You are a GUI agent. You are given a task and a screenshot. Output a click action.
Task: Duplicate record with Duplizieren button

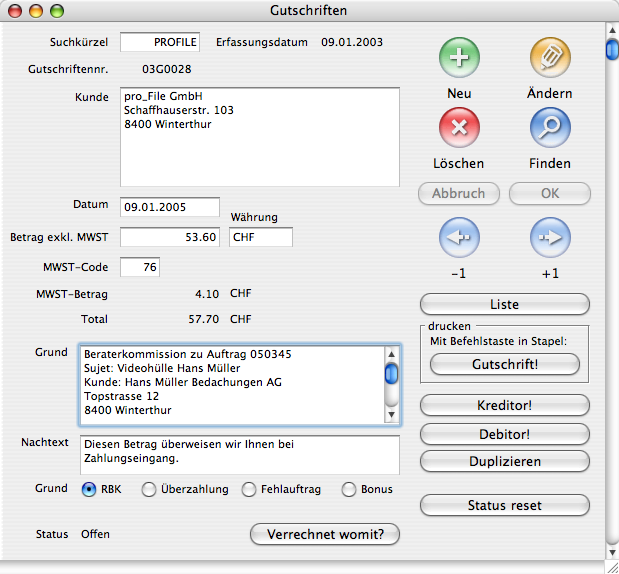point(504,461)
